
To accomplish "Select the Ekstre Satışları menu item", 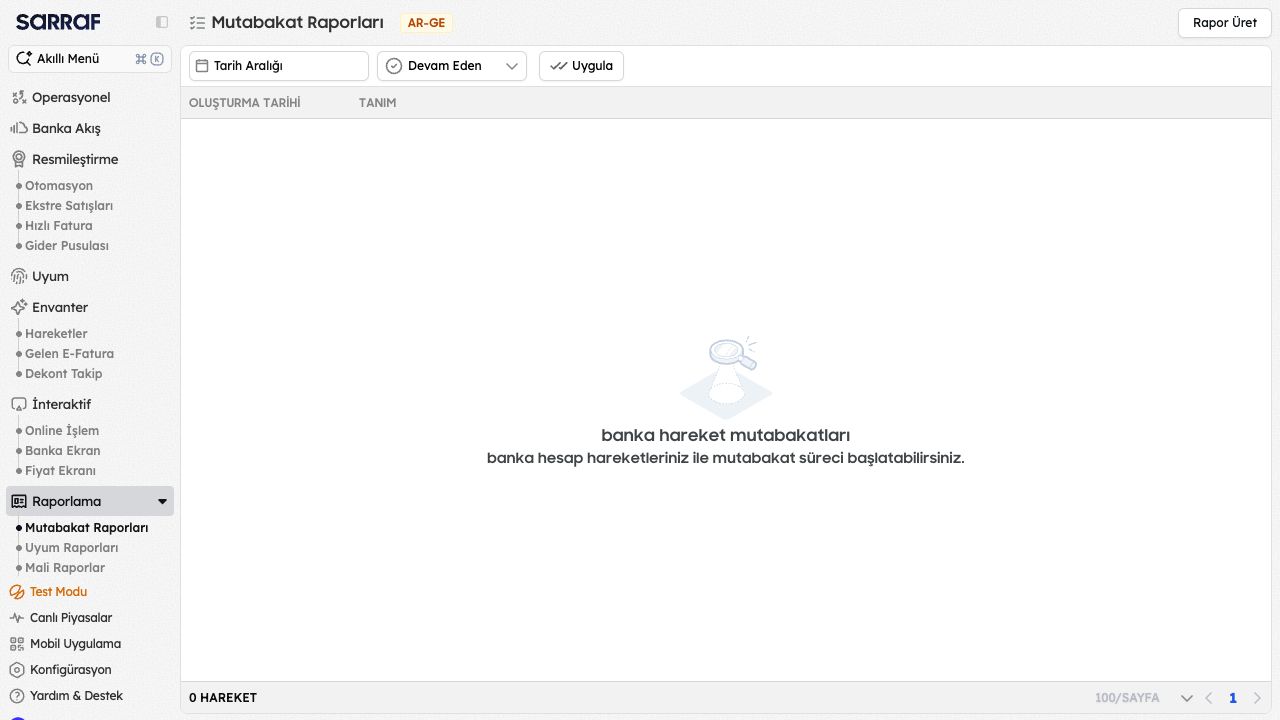I will click(x=69, y=206).
